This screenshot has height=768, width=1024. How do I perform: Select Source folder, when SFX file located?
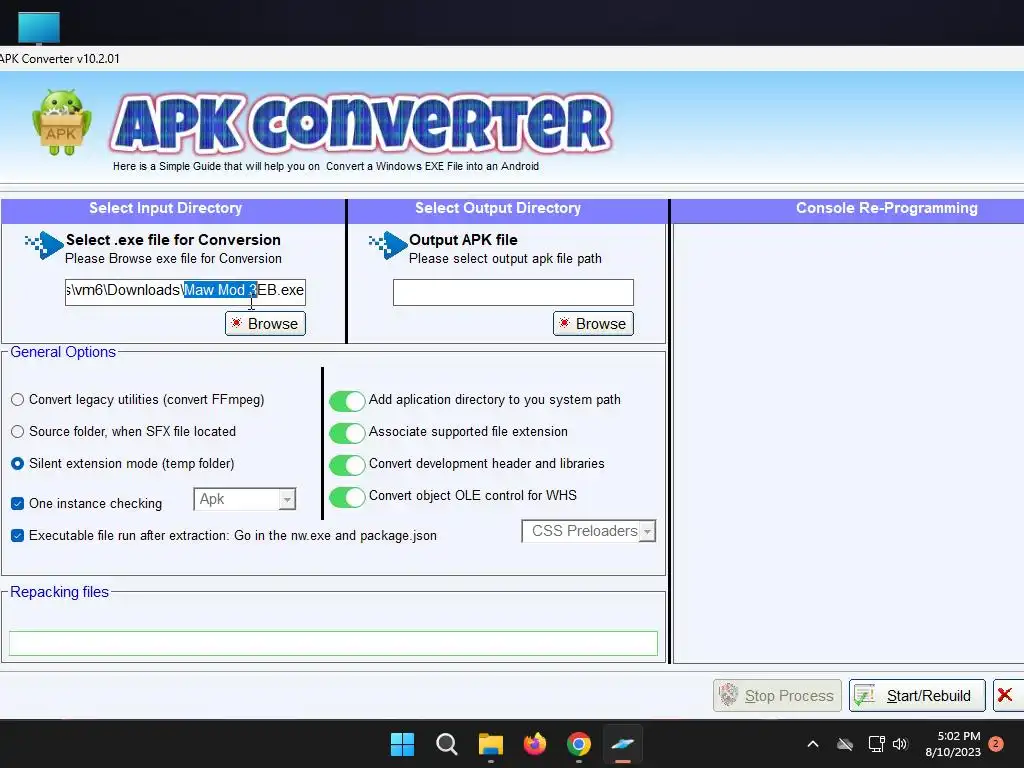[18, 432]
